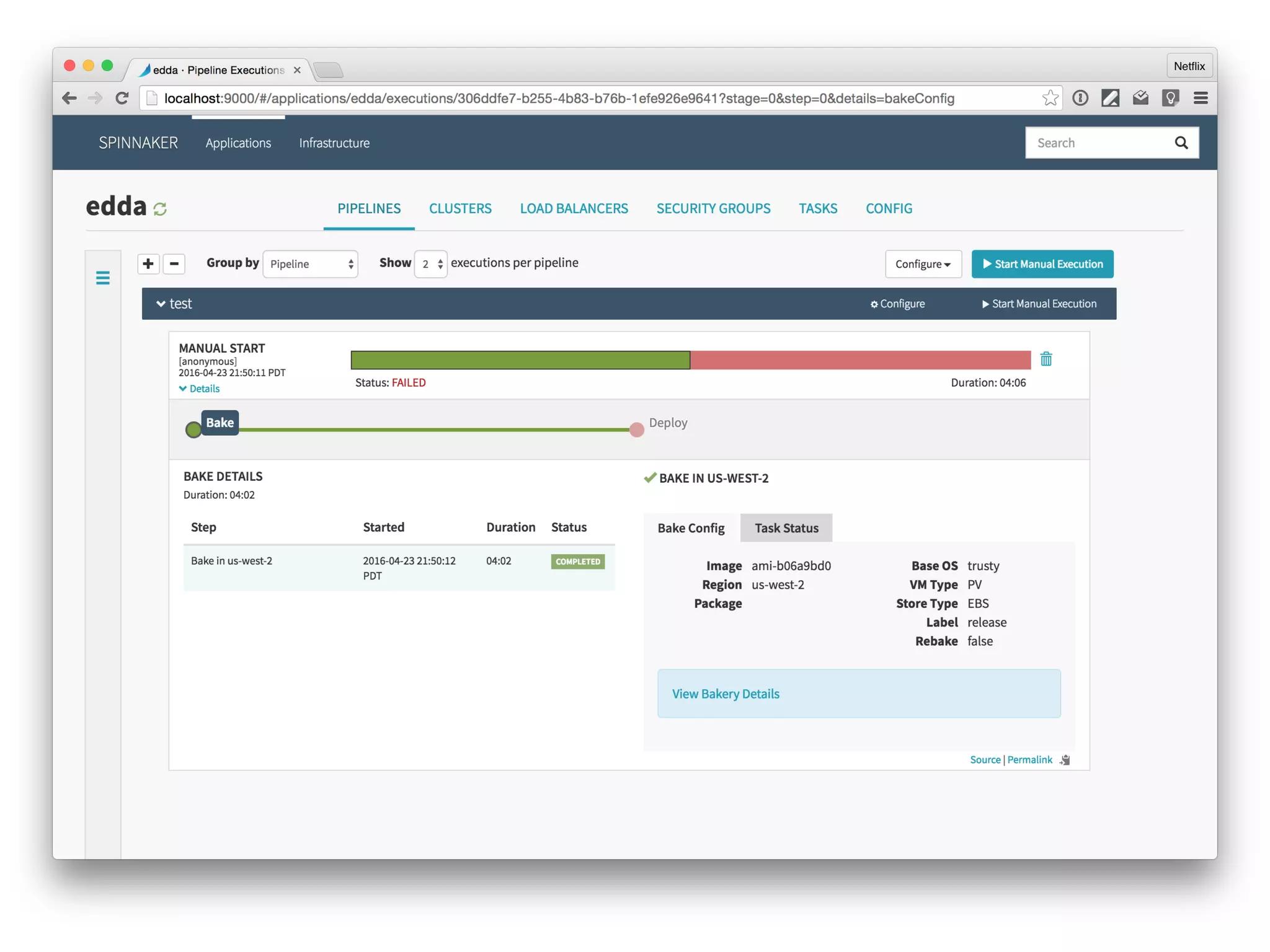Click the refresh icon next to edda
This screenshot has width=1270, height=952.
pos(160,209)
